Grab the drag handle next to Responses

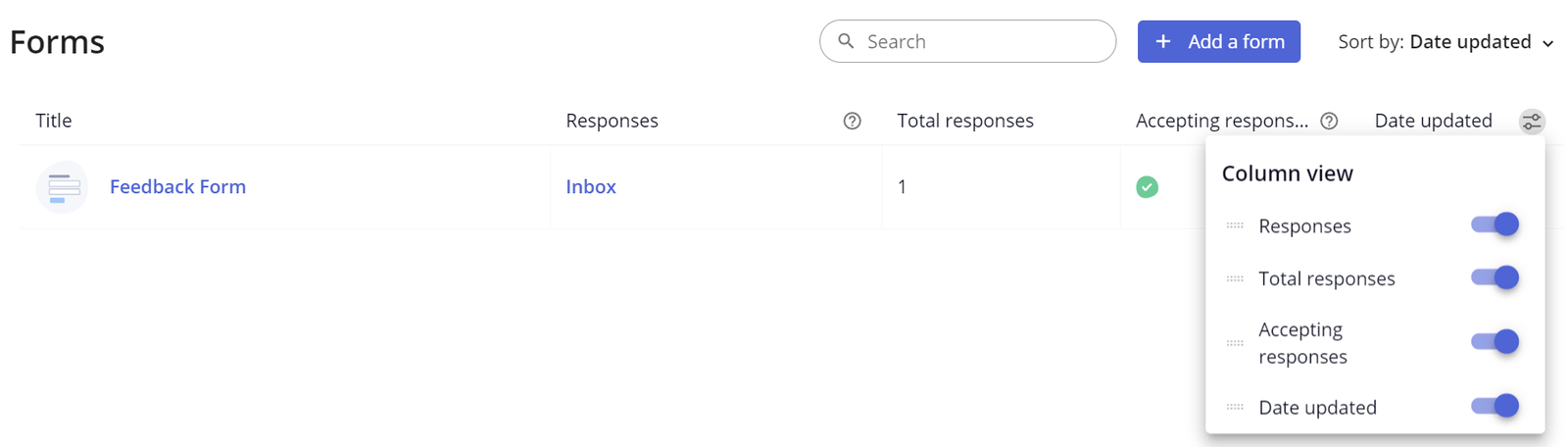(1235, 225)
